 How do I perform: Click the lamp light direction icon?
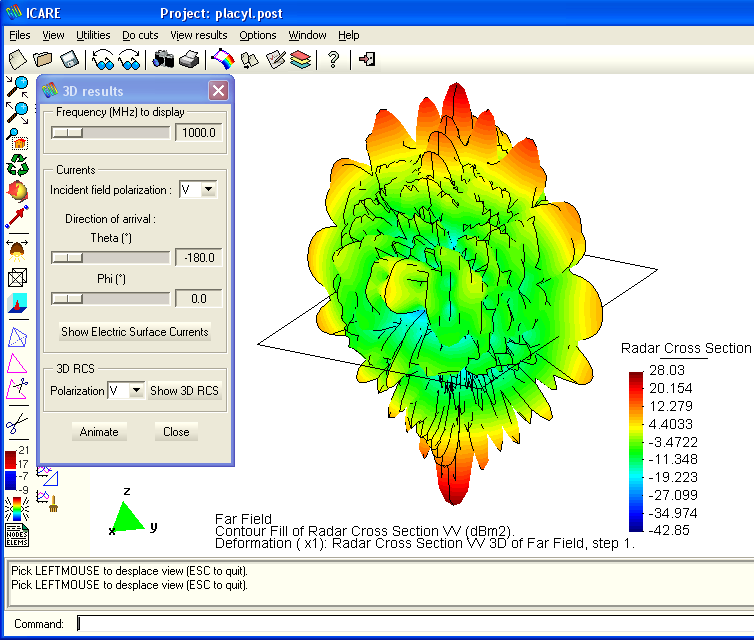17,251
